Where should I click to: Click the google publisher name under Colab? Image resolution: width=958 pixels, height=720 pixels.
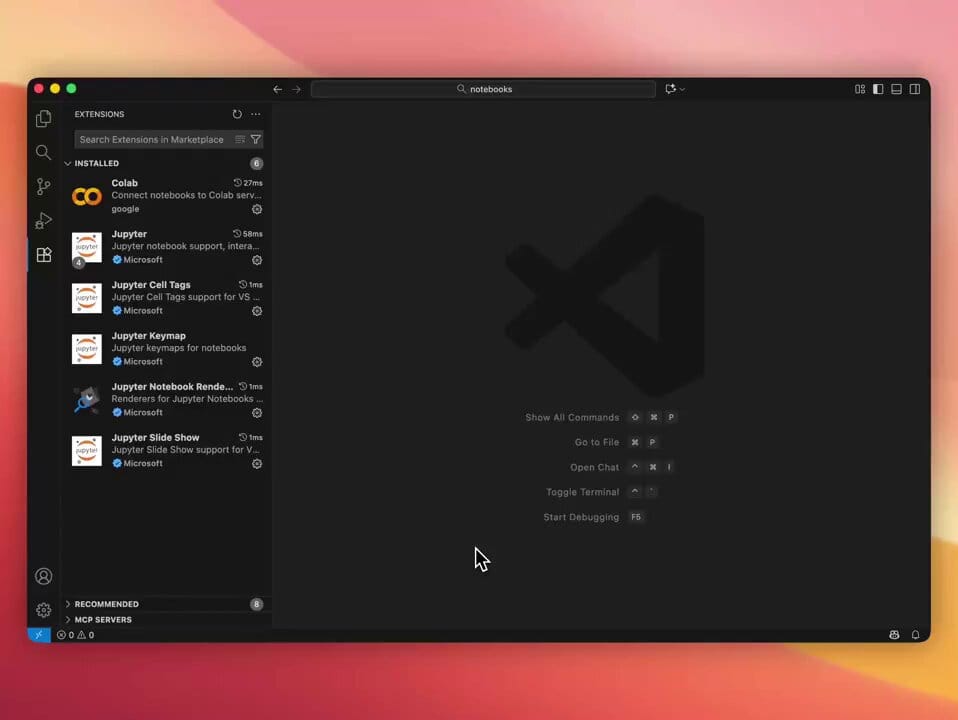(125, 209)
